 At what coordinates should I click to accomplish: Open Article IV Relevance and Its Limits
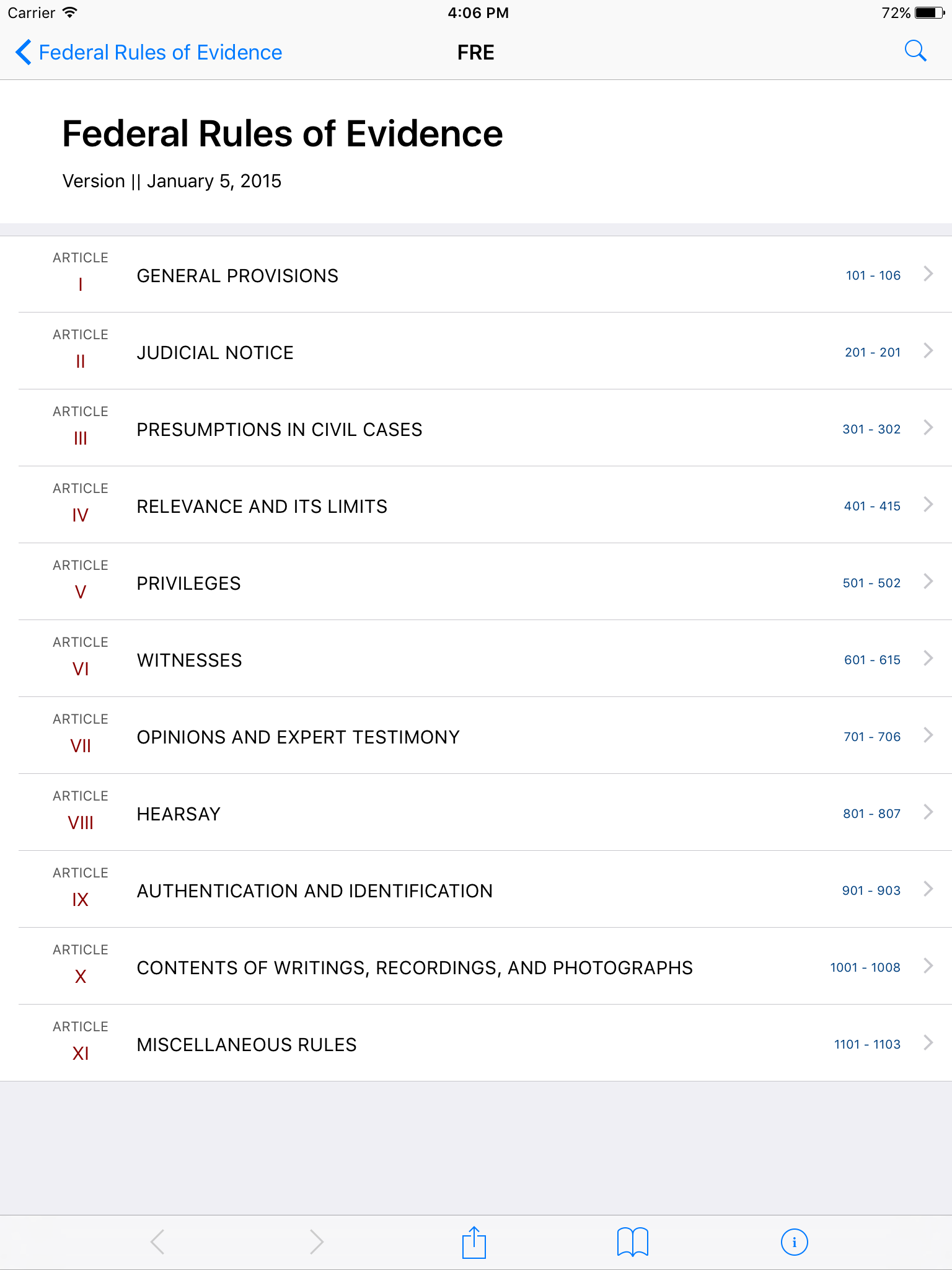[476, 505]
